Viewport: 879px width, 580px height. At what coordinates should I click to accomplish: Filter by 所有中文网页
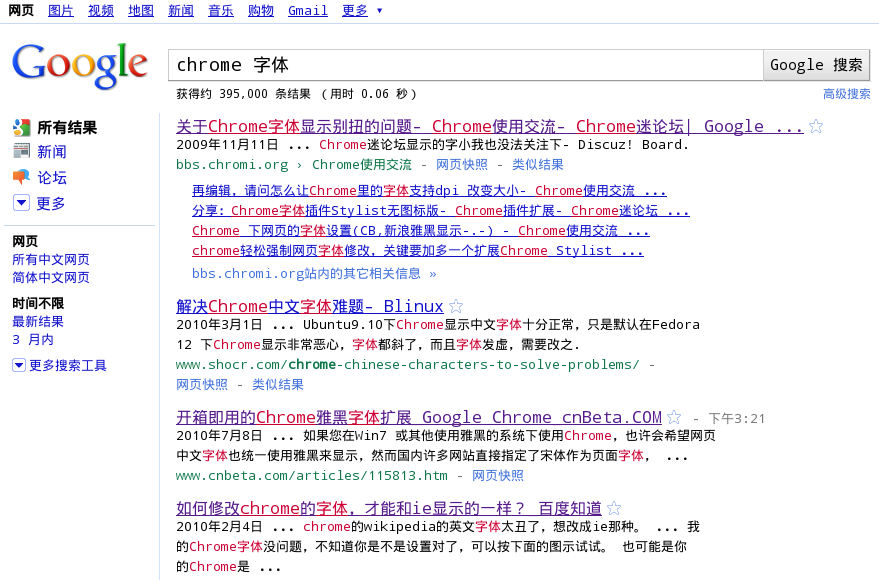point(51,259)
